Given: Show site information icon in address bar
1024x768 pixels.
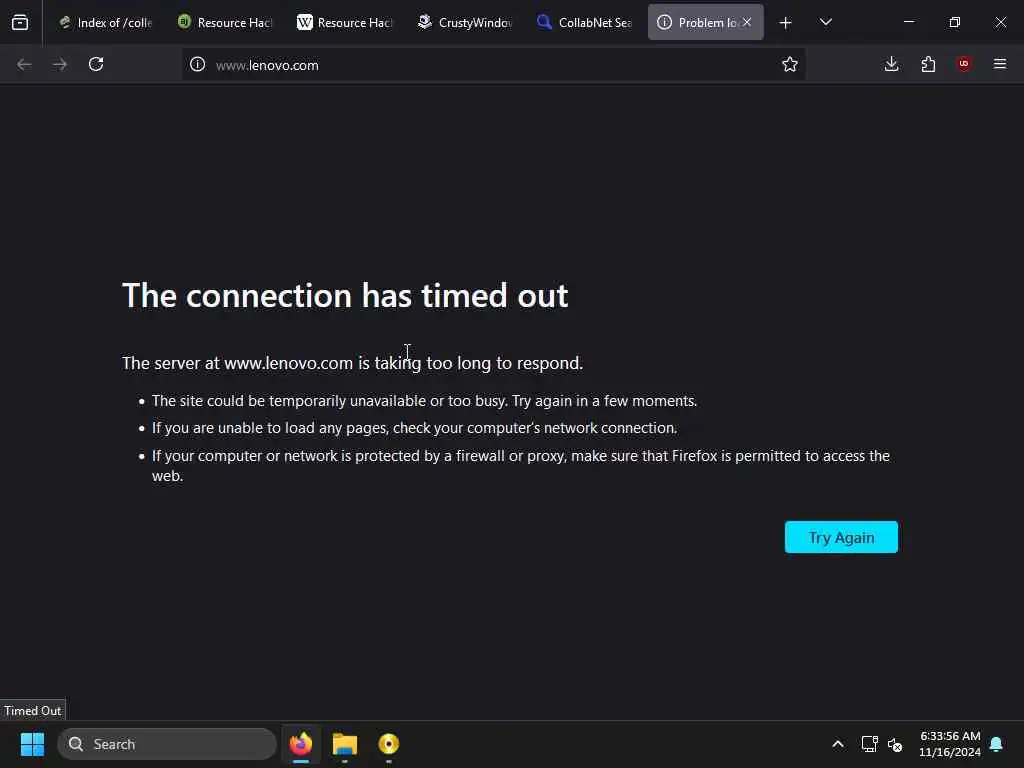Looking at the screenshot, I should (x=197, y=65).
